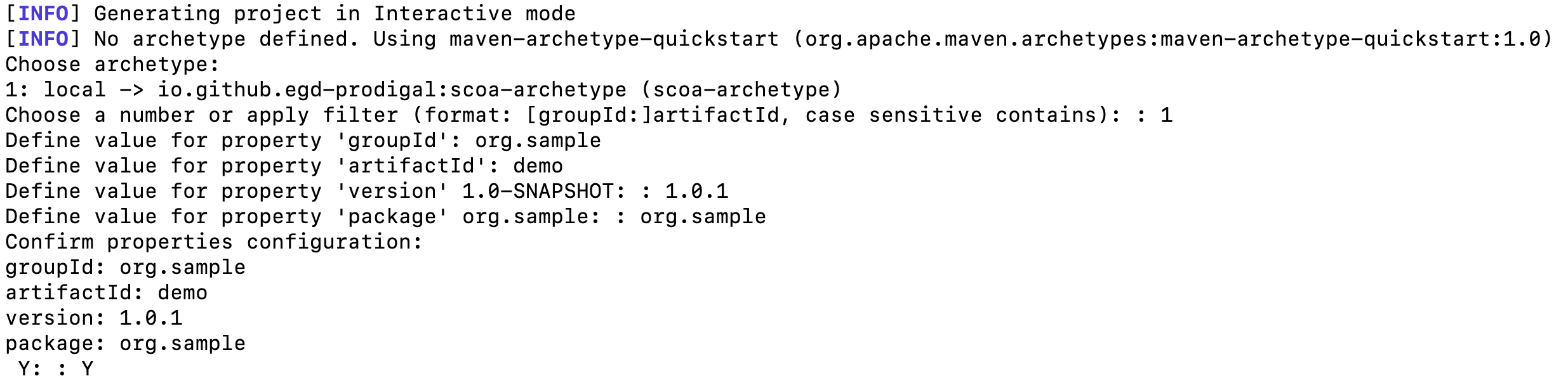Click the second blue INFO tag
The height and width of the screenshot is (383, 1568).
[x=43, y=39]
